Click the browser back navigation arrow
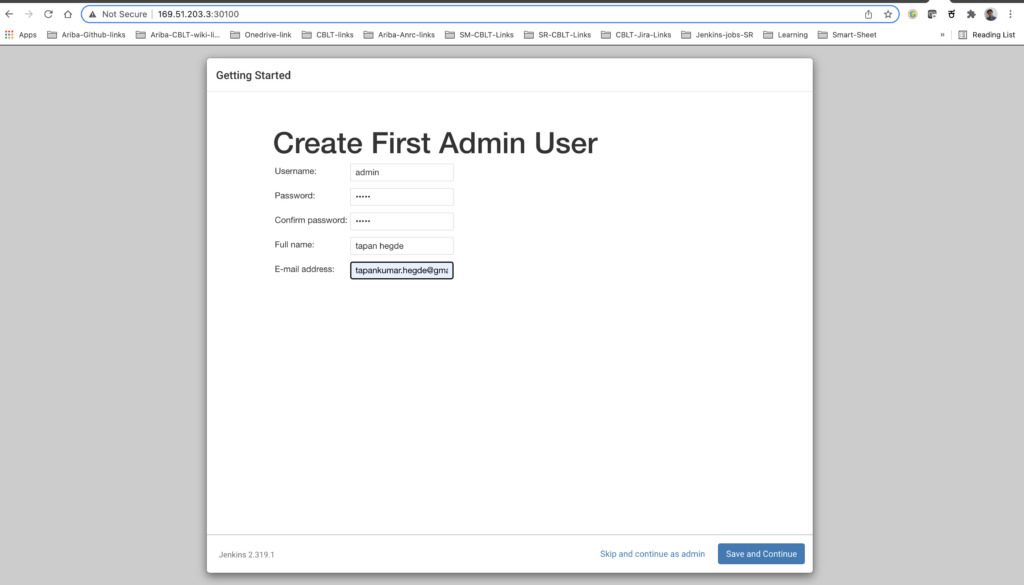The height and width of the screenshot is (585, 1024). tap(10, 14)
